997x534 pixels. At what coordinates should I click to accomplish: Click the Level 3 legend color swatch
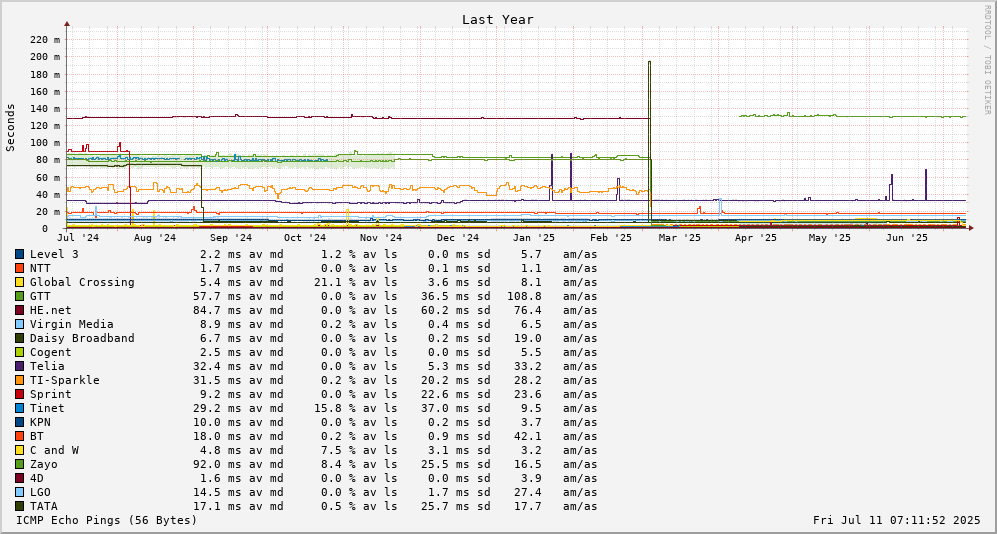[20, 254]
